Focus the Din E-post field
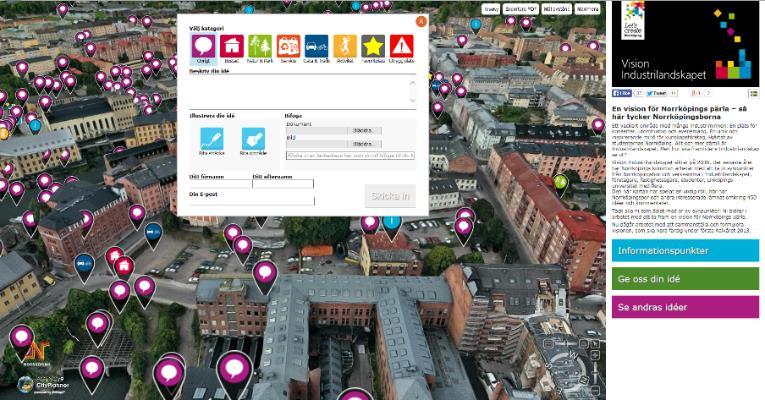This screenshot has width=765, height=400. (x=252, y=201)
